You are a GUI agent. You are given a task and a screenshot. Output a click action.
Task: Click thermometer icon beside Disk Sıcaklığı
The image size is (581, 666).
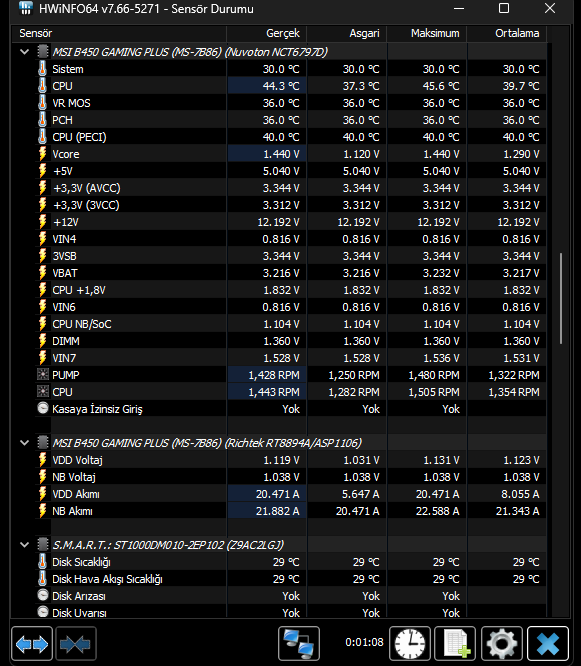[x=42, y=562]
